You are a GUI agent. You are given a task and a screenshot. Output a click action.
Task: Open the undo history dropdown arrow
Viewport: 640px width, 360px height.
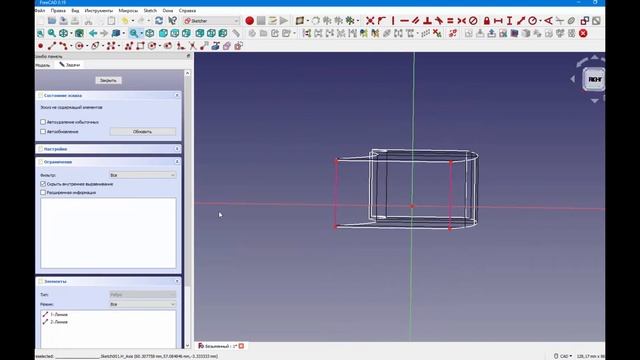132,21
